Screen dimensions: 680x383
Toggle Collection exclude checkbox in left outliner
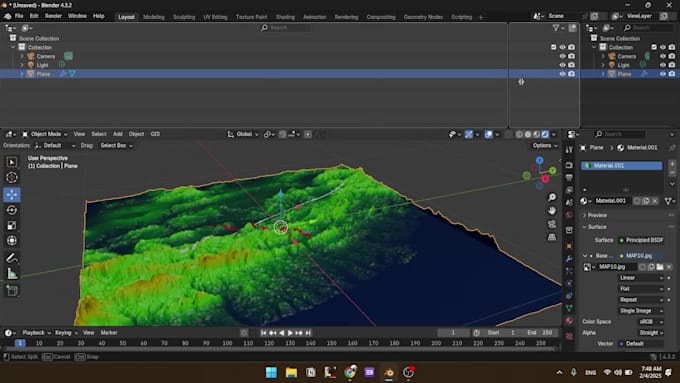point(553,47)
